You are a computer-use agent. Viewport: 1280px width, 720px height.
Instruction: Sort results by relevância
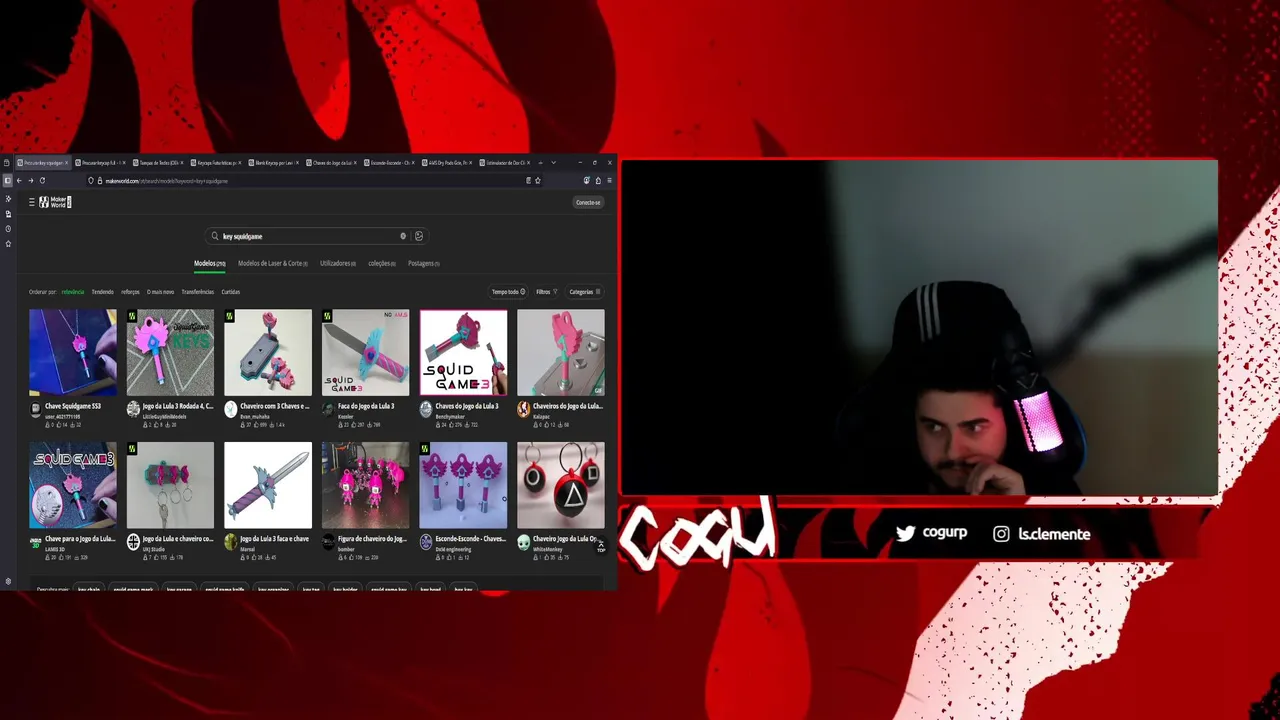[x=73, y=292]
